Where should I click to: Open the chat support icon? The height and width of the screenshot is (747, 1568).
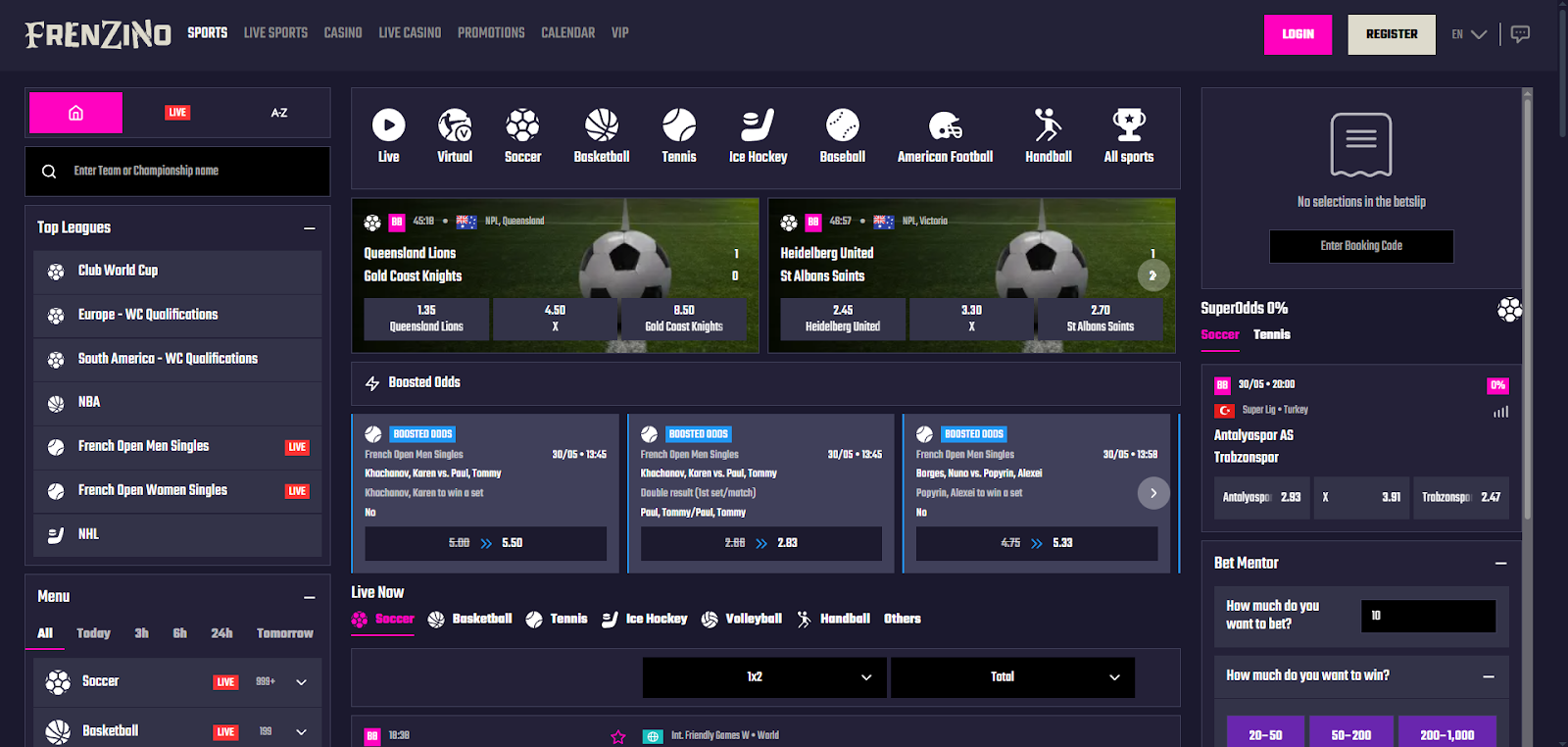coord(1520,34)
